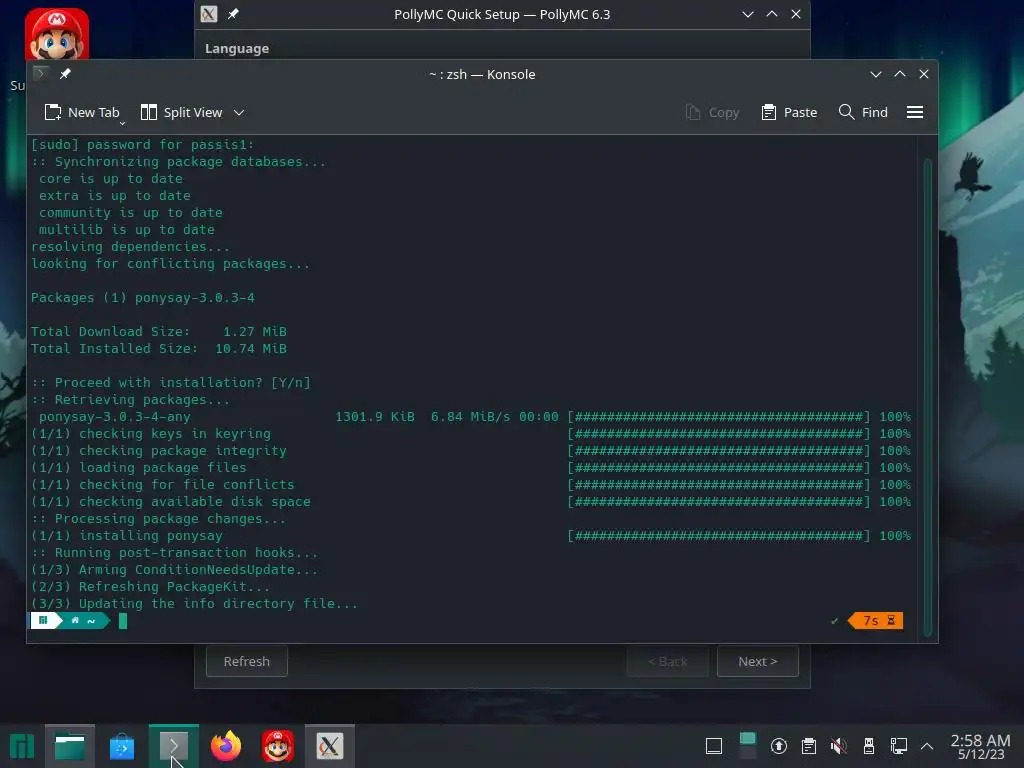Open the software store taskbar icon
Image resolution: width=1024 pixels, height=768 pixels.
click(x=121, y=746)
